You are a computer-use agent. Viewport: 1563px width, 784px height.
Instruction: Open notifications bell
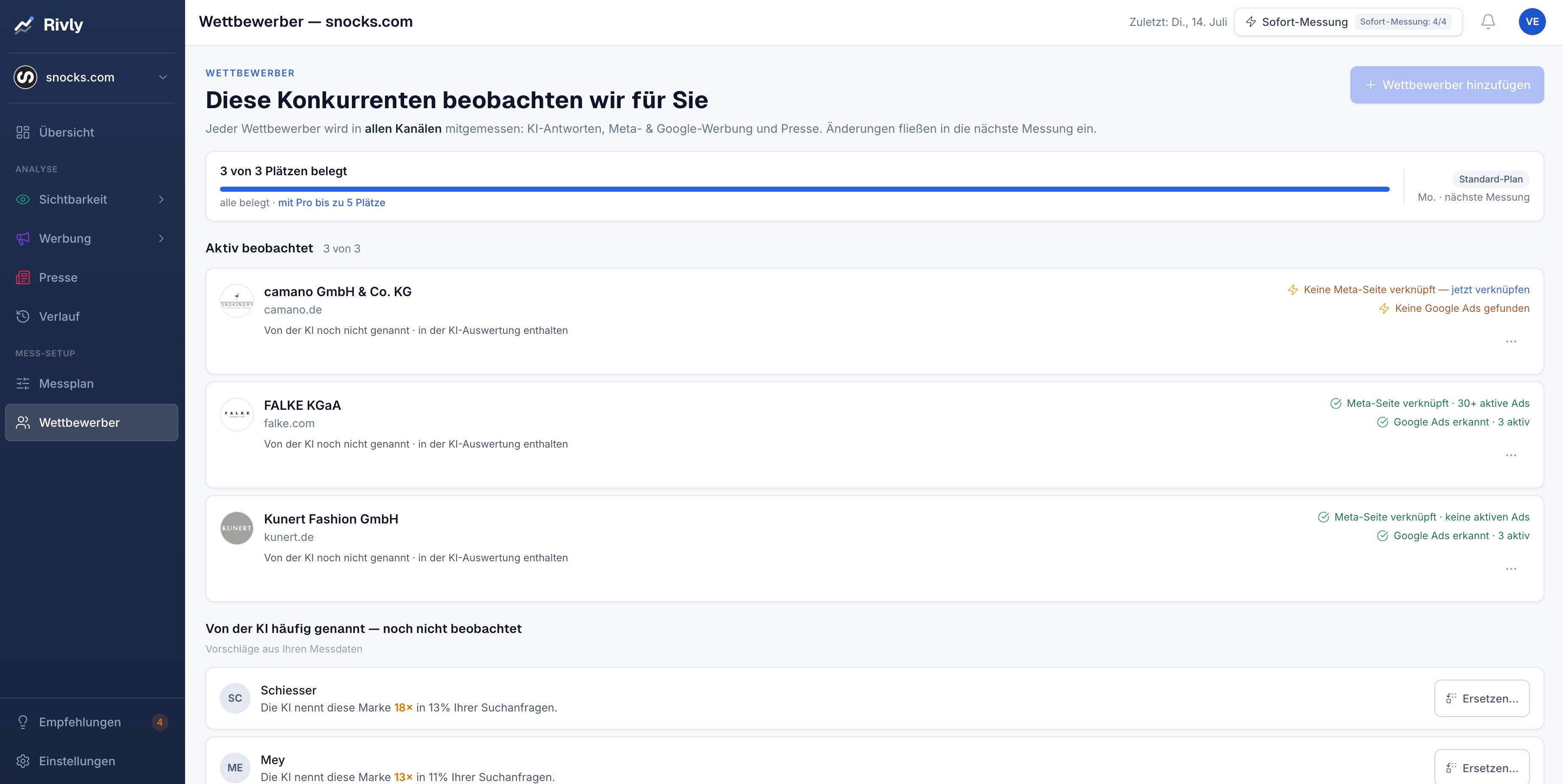click(1488, 22)
